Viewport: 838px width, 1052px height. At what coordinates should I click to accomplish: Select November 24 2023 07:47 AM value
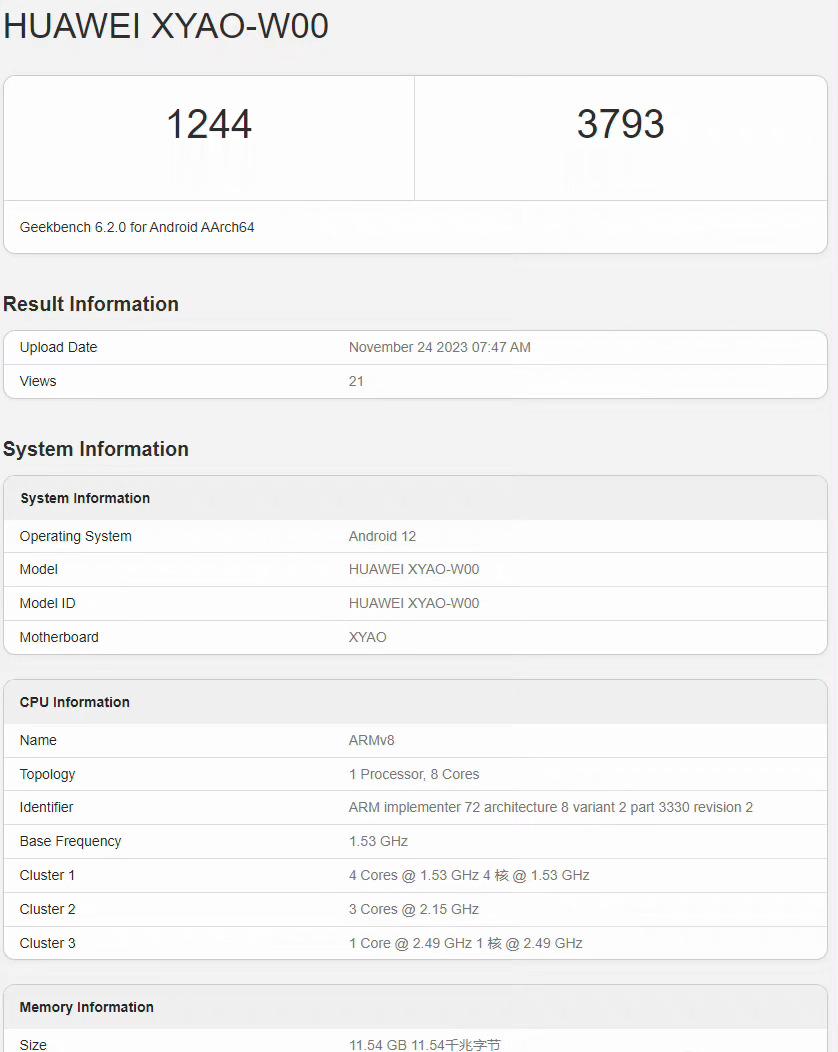pyautogui.click(x=439, y=348)
